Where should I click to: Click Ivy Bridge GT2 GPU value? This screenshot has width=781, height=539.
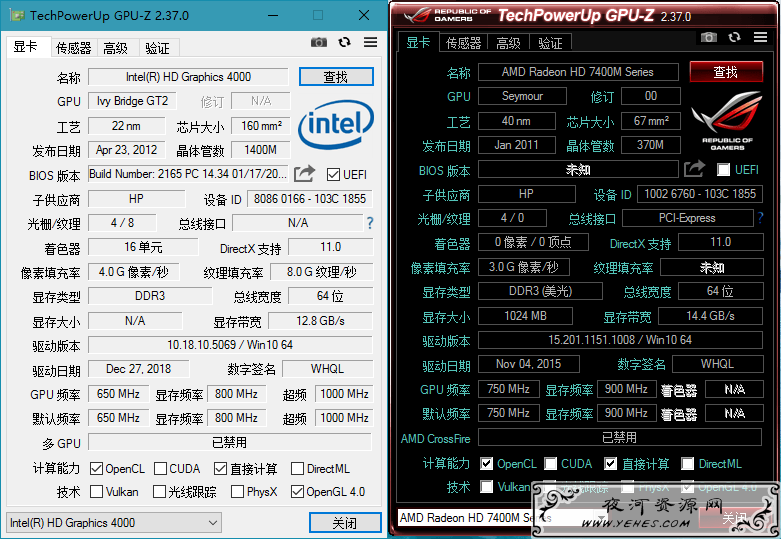point(132,101)
